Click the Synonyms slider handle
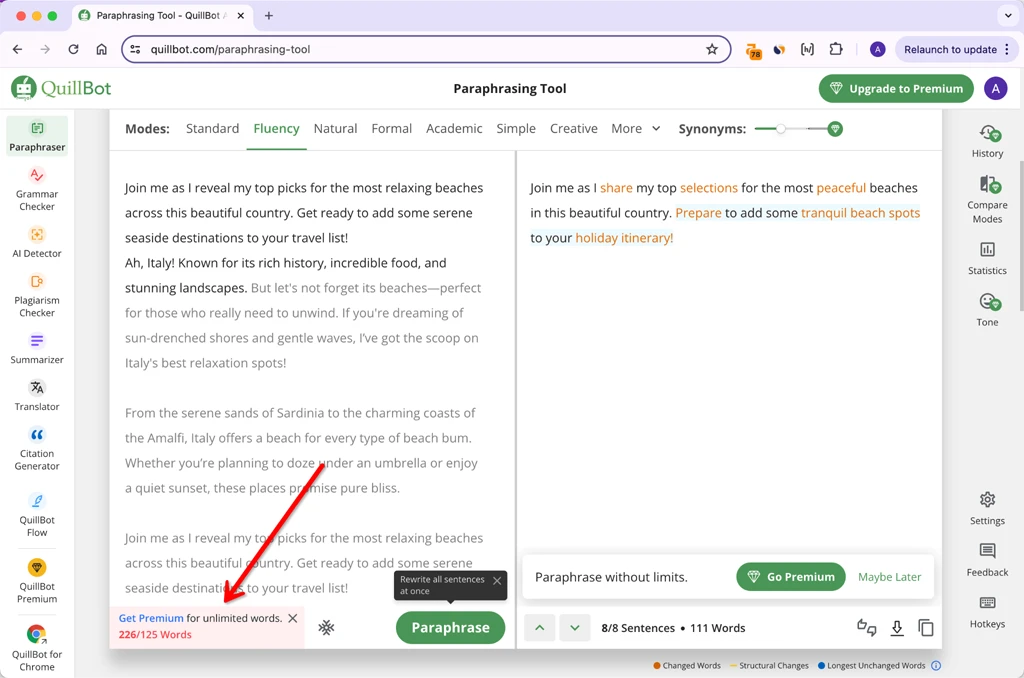This screenshot has height=678, width=1024. (780, 129)
